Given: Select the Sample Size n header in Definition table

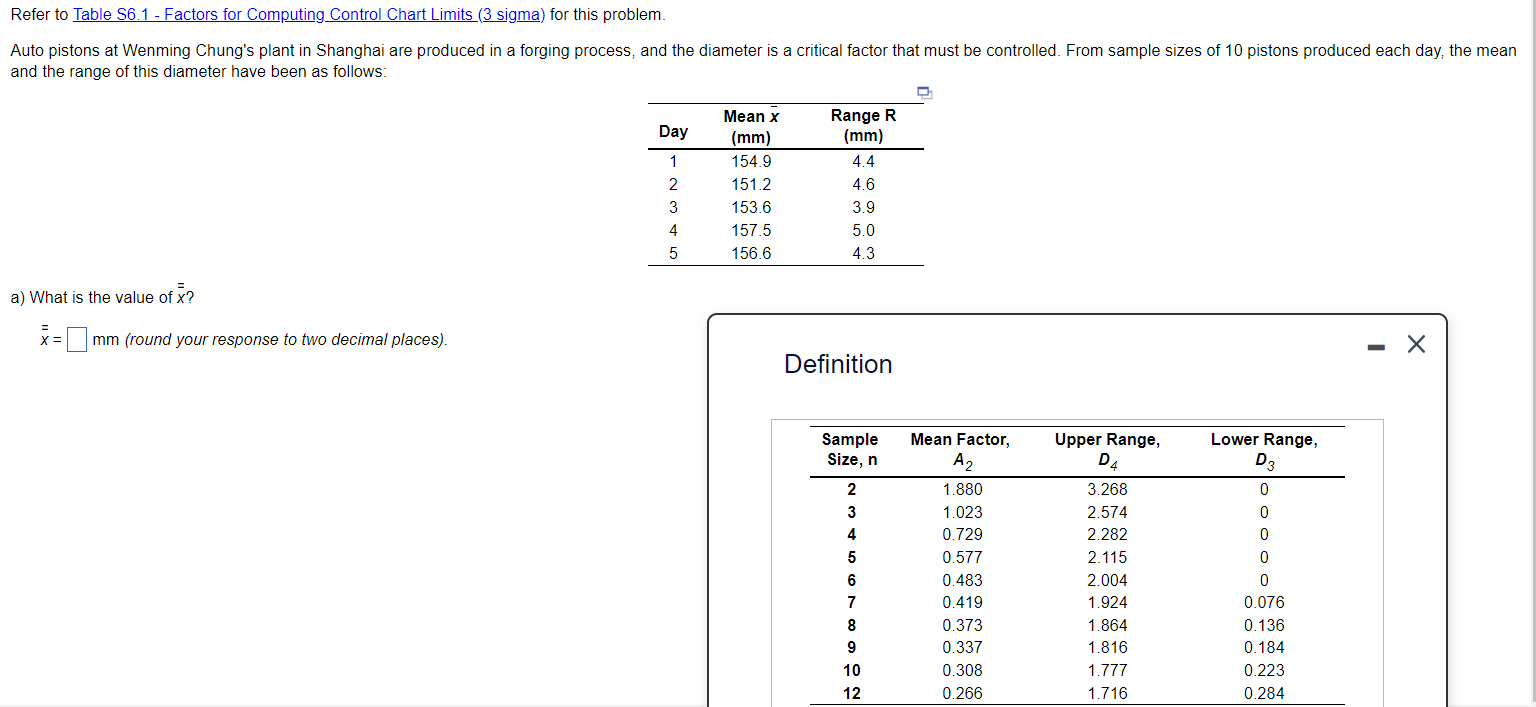Looking at the screenshot, I should click(849, 448).
